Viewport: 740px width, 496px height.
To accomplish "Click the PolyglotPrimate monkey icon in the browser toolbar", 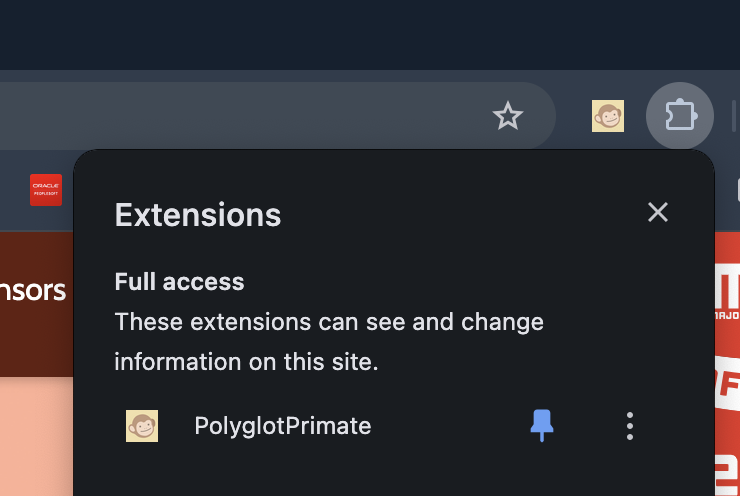I will pyautogui.click(x=608, y=116).
